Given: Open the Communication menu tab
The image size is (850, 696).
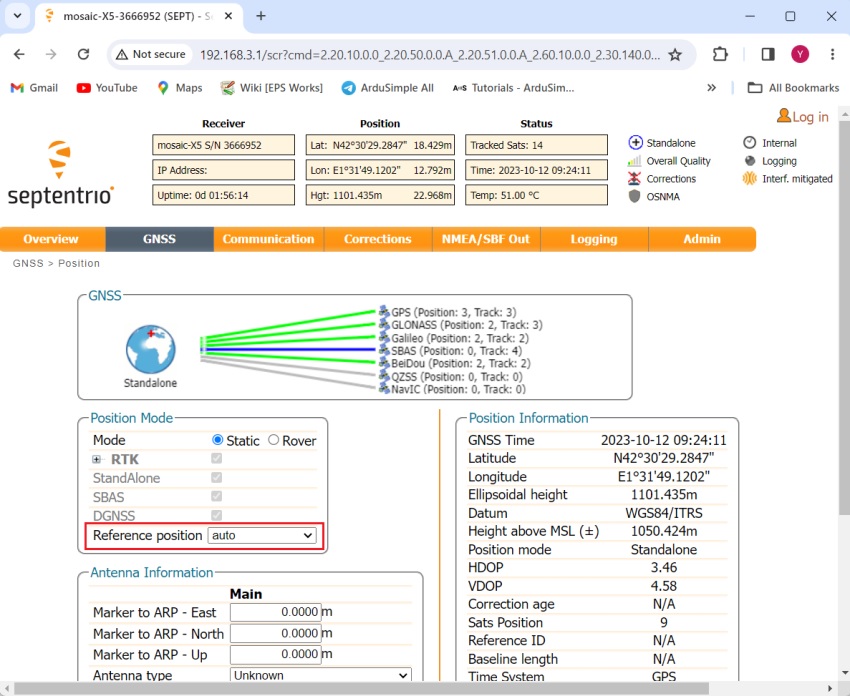Looking at the screenshot, I should [268, 239].
